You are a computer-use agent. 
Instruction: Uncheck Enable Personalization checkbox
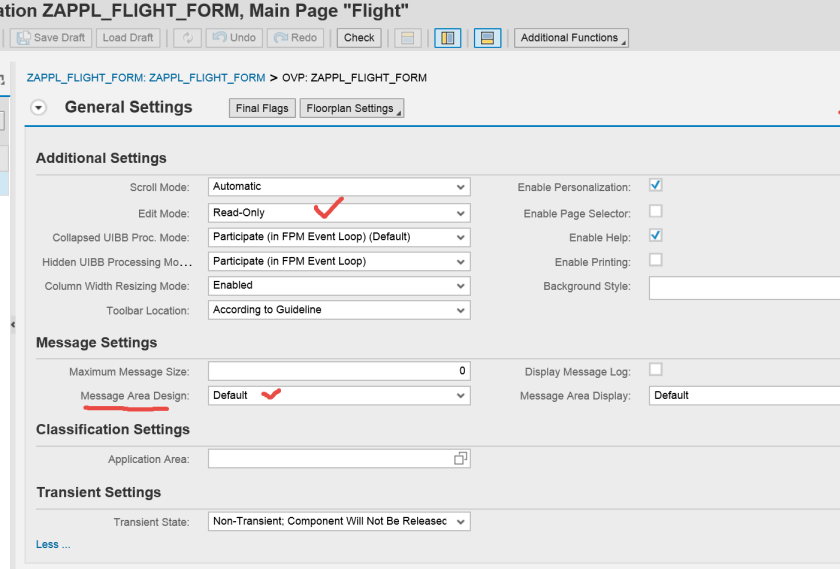(655, 185)
